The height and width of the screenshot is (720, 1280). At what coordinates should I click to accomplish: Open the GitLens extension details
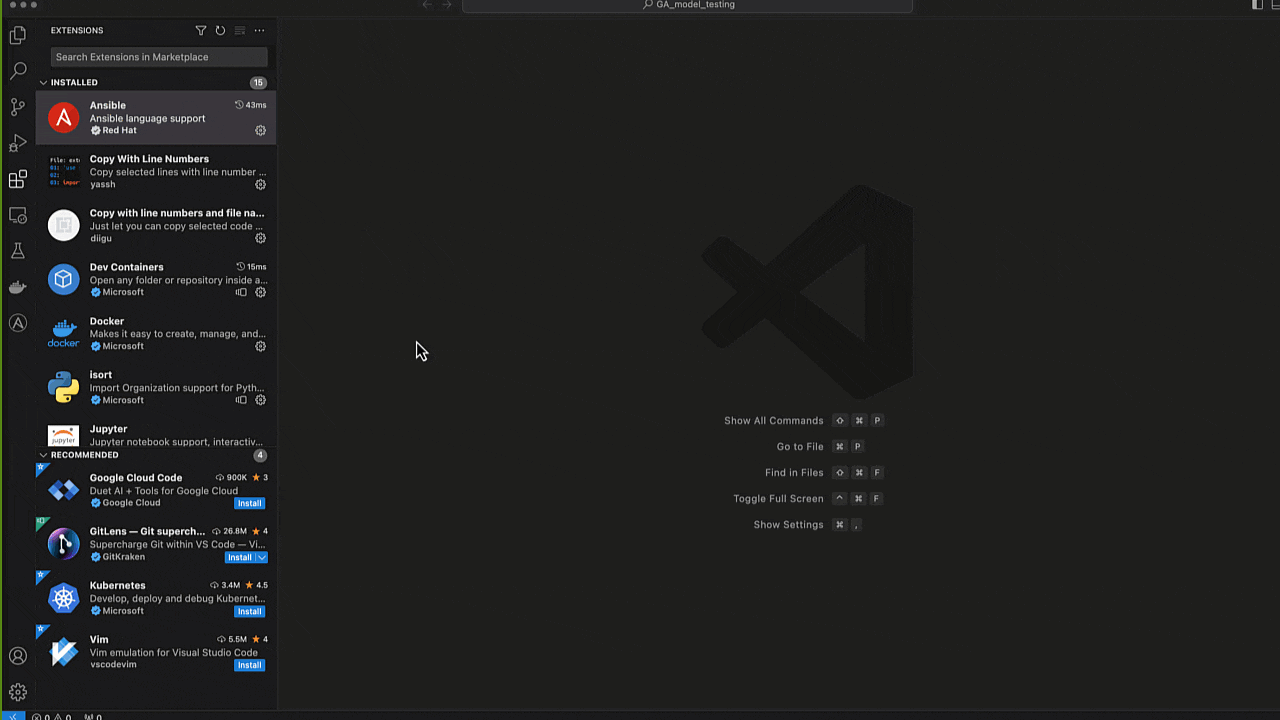(156, 544)
